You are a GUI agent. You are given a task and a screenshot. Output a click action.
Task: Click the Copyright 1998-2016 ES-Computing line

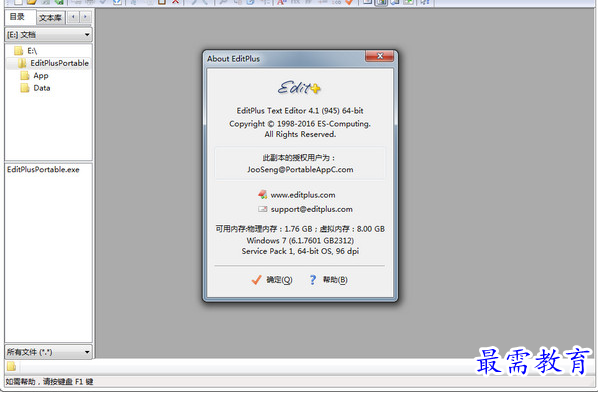click(300, 124)
